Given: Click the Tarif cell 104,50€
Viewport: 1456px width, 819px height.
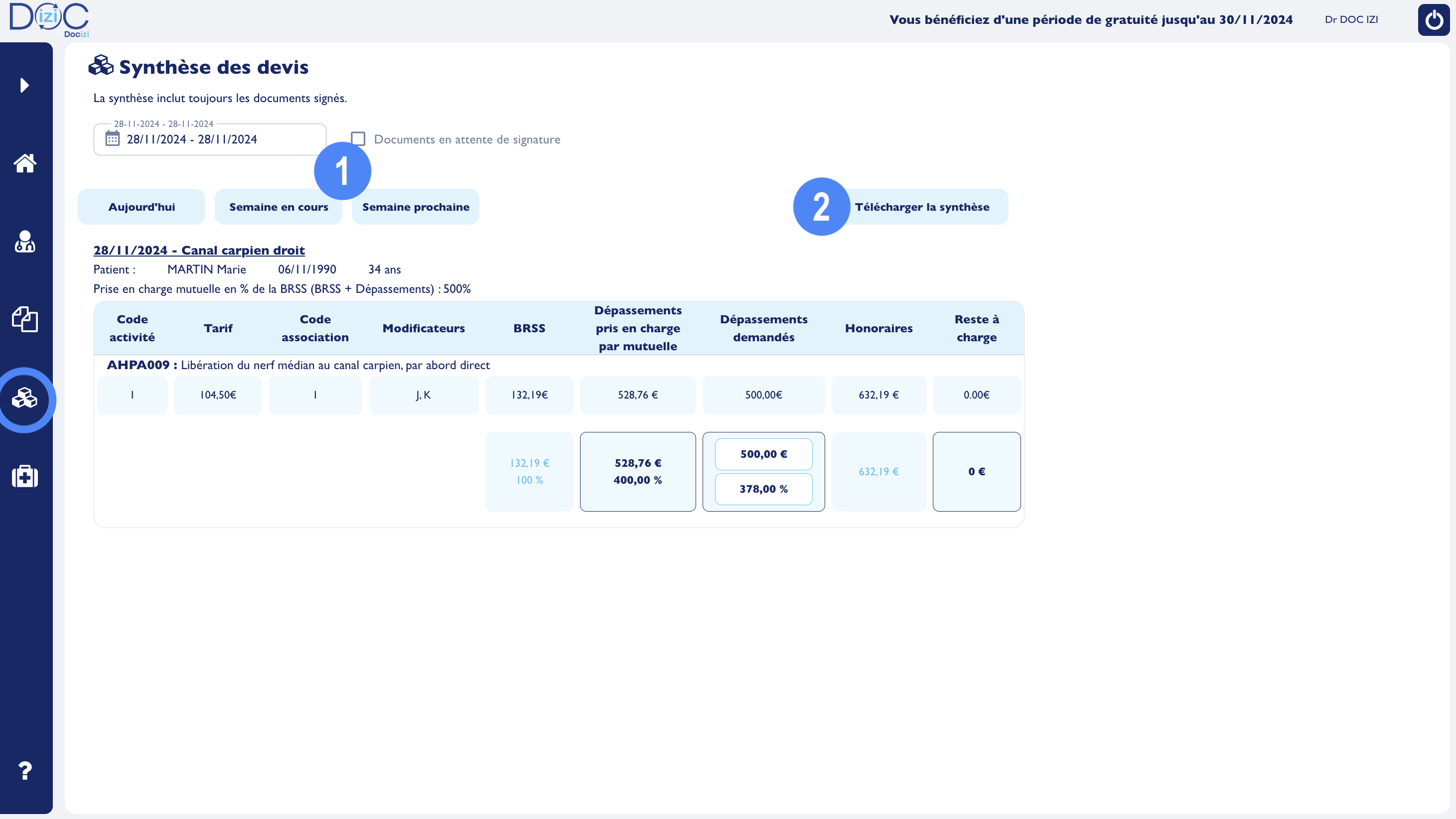Looking at the screenshot, I should (218, 395).
